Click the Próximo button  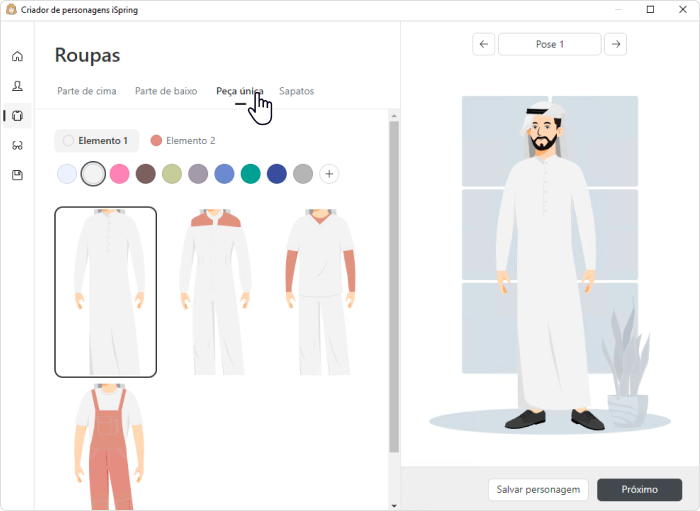[639, 490]
